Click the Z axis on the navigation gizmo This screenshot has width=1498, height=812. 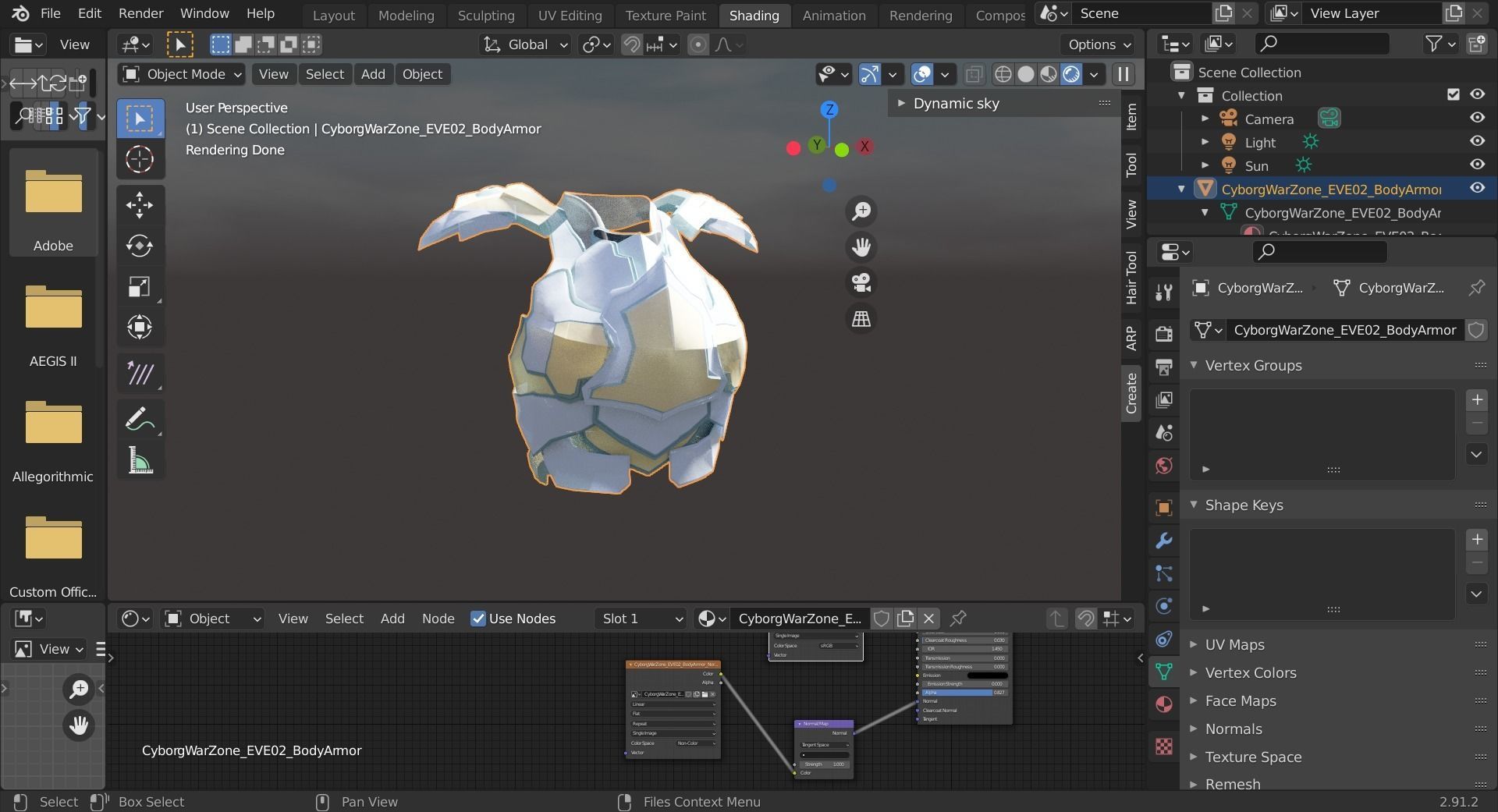(x=829, y=109)
